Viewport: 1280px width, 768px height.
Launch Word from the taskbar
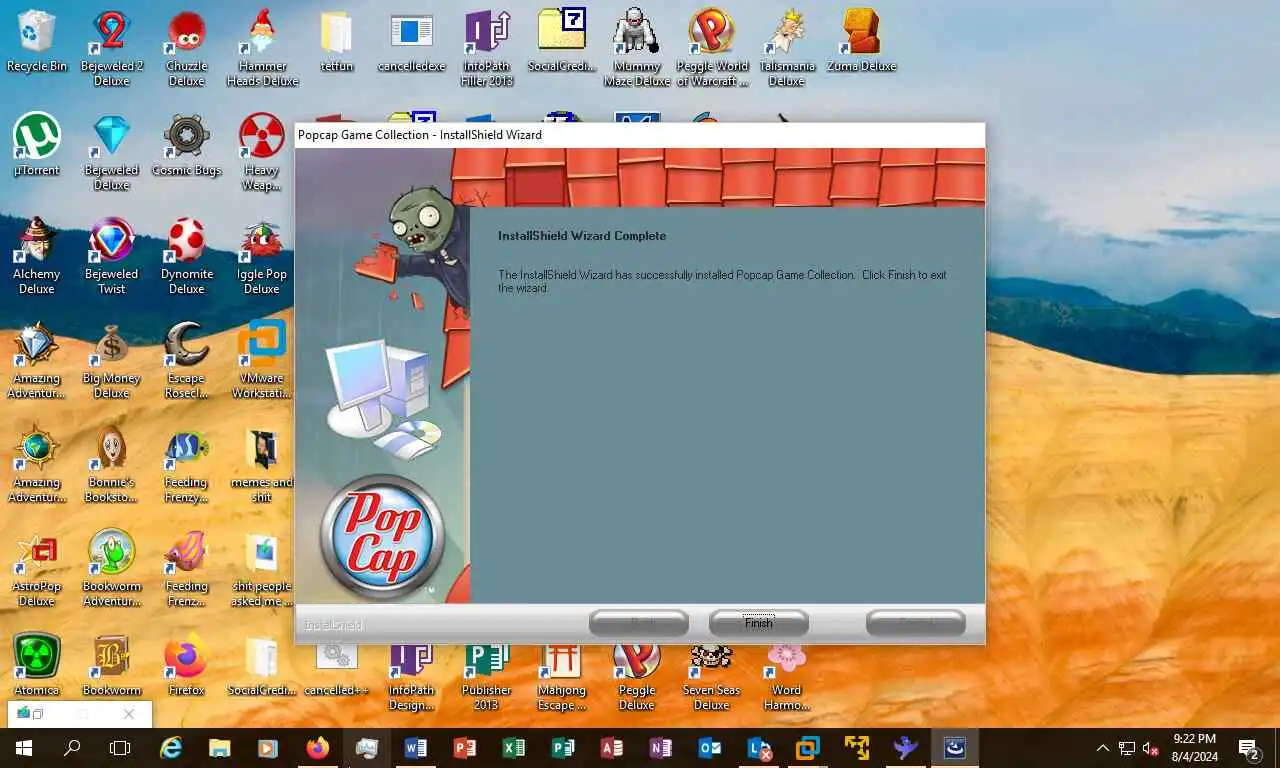pos(416,748)
